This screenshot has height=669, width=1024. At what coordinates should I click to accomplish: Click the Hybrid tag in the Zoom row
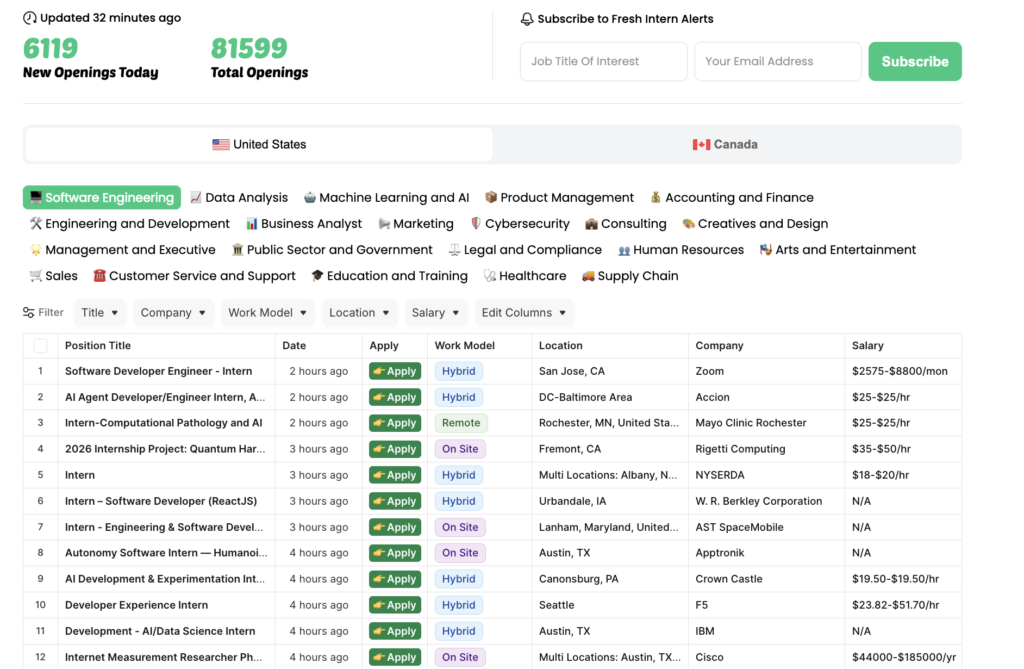459,371
